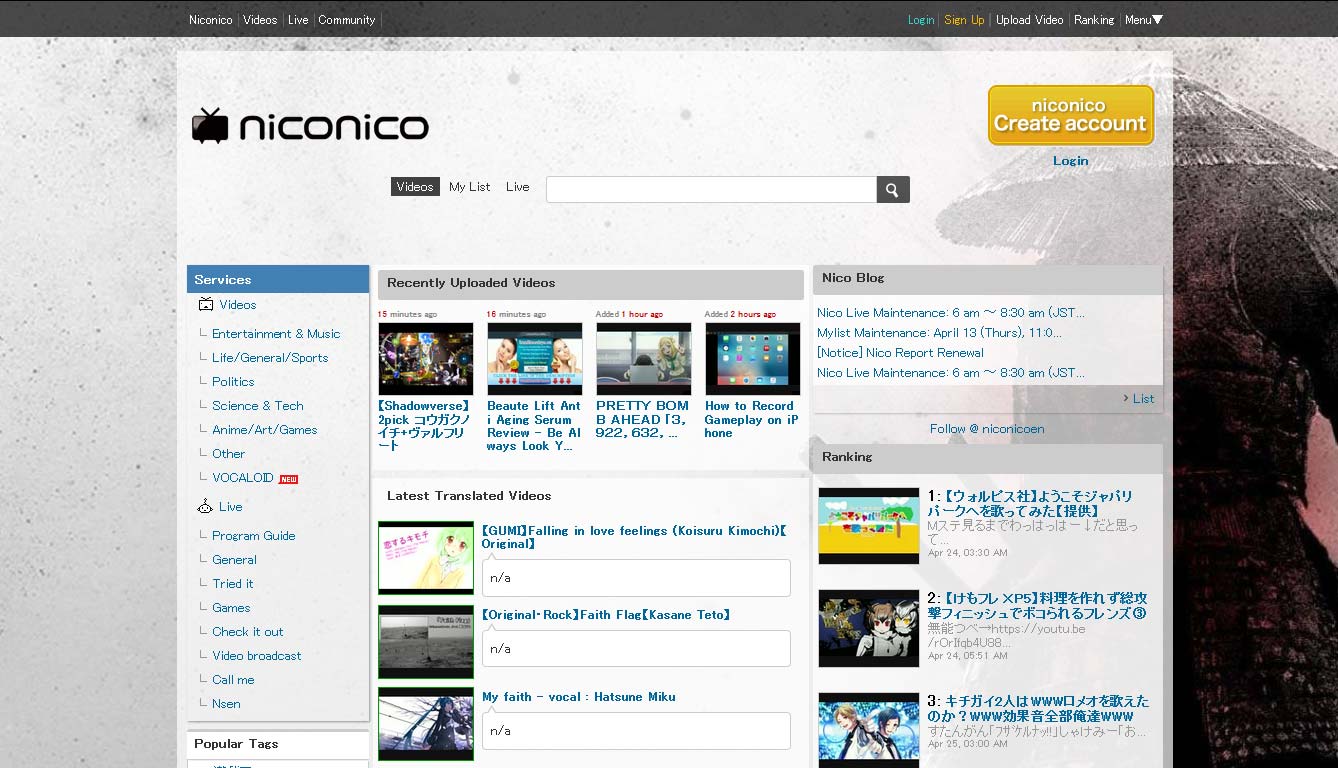Open ranking number 3 video thumbnail
Viewport: 1338px width, 768px height.
click(x=869, y=730)
